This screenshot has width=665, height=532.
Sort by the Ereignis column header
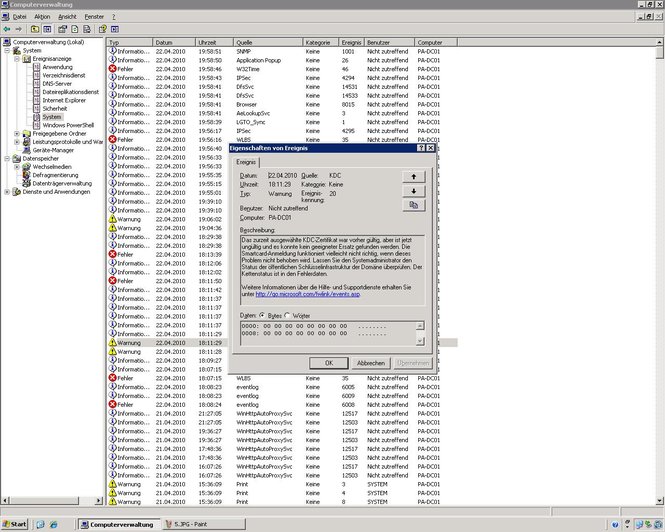[x=351, y=42]
